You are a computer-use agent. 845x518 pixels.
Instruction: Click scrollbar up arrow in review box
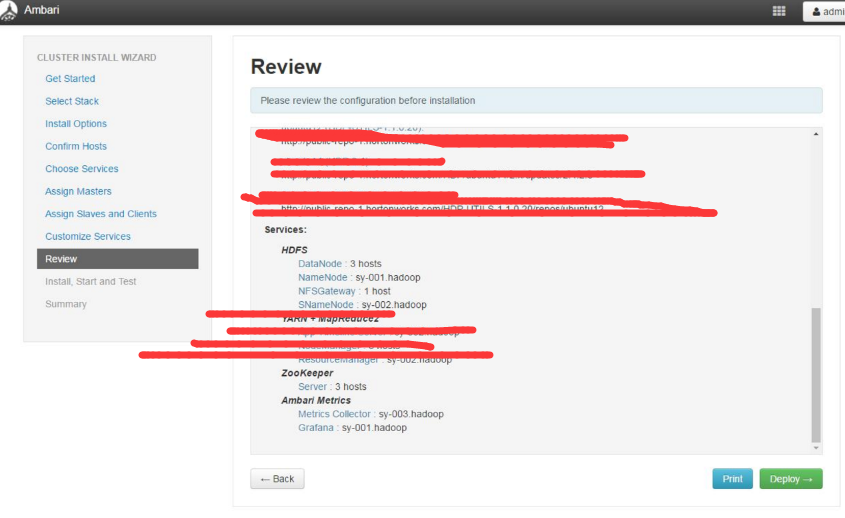coord(816,134)
